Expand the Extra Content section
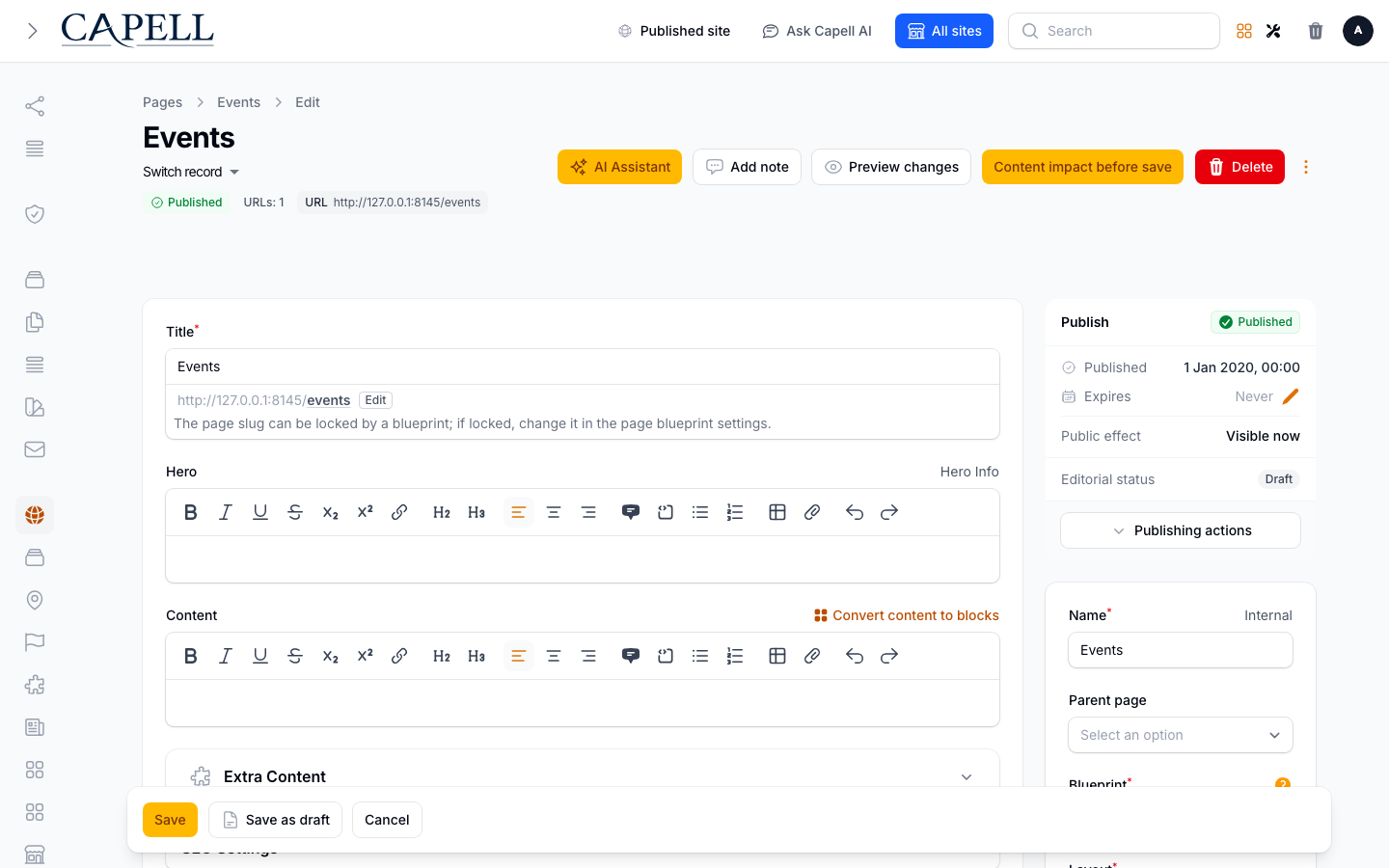1389x868 pixels. point(583,776)
